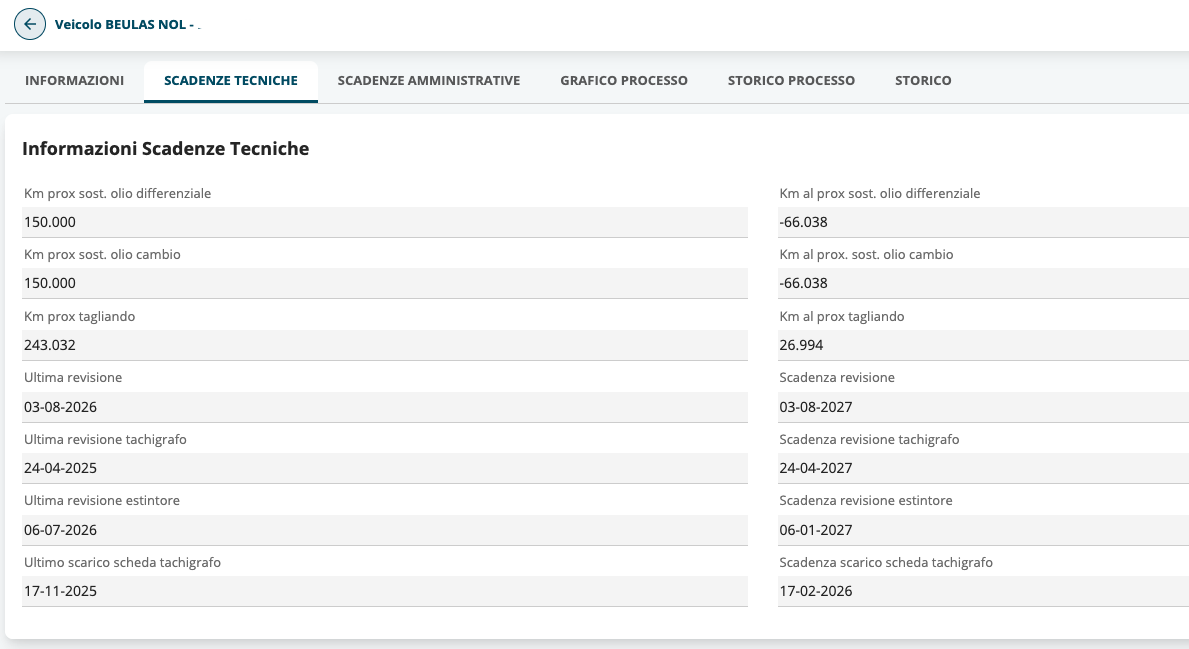Click the 'Km al prox sost. olio differenziale' label
This screenshot has width=1189, height=649.
(x=880, y=193)
